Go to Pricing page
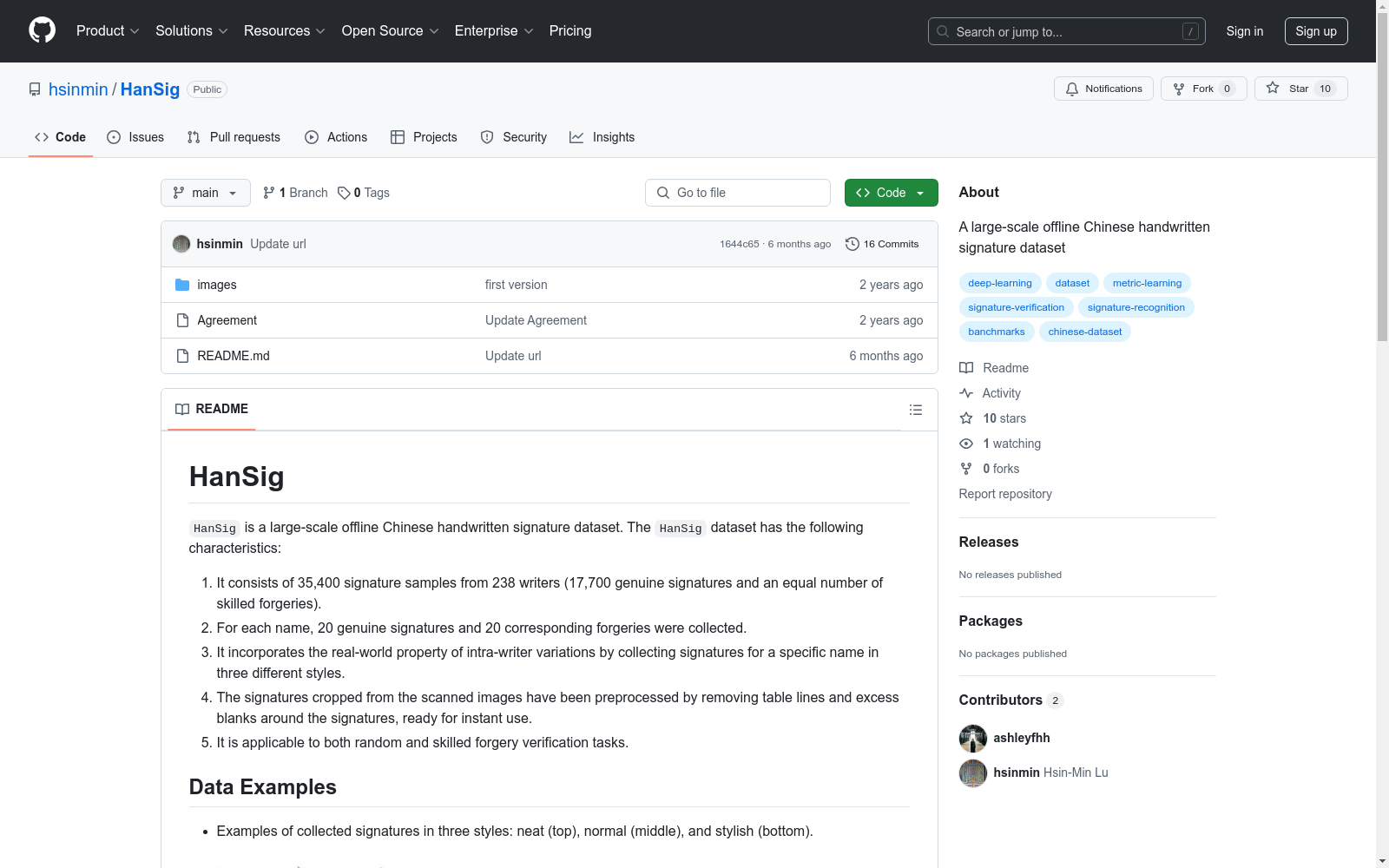 click(570, 31)
